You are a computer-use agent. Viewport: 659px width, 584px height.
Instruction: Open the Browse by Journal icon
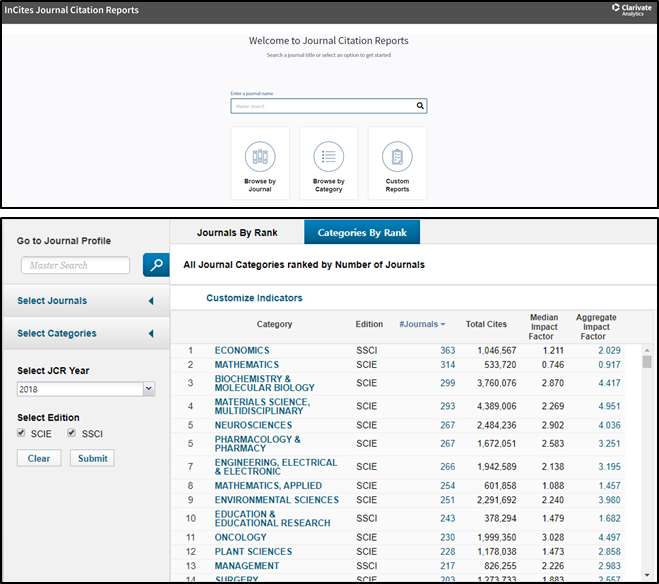click(260, 156)
